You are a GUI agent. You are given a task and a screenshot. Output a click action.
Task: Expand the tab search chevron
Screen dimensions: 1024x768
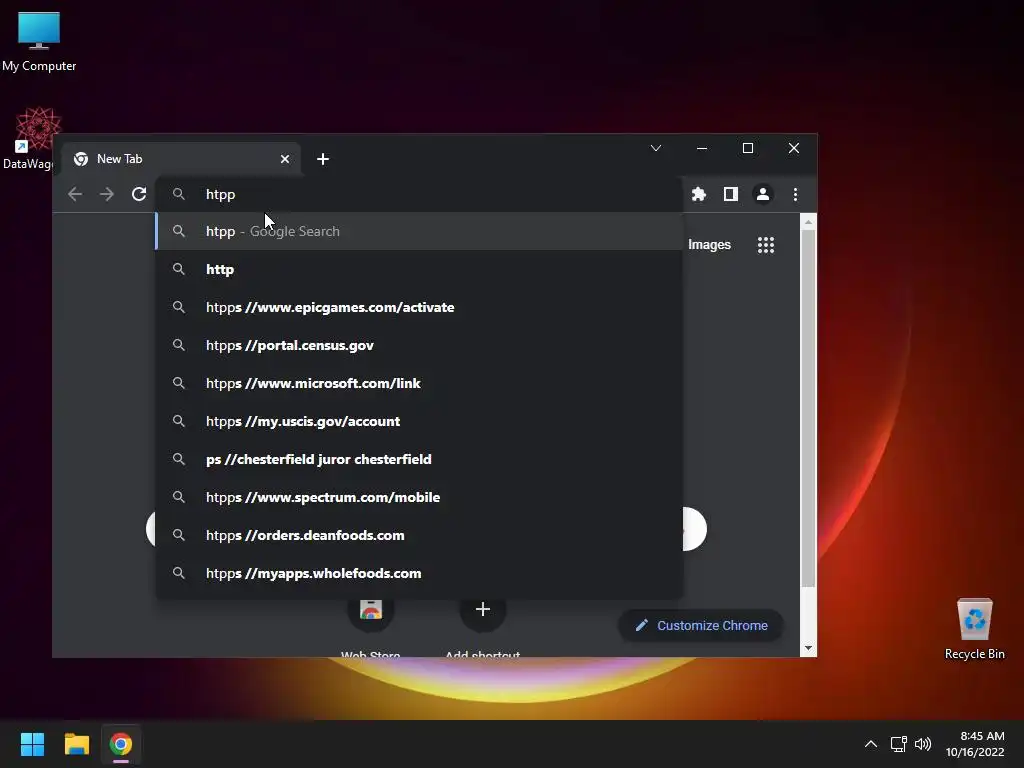(656, 148)
